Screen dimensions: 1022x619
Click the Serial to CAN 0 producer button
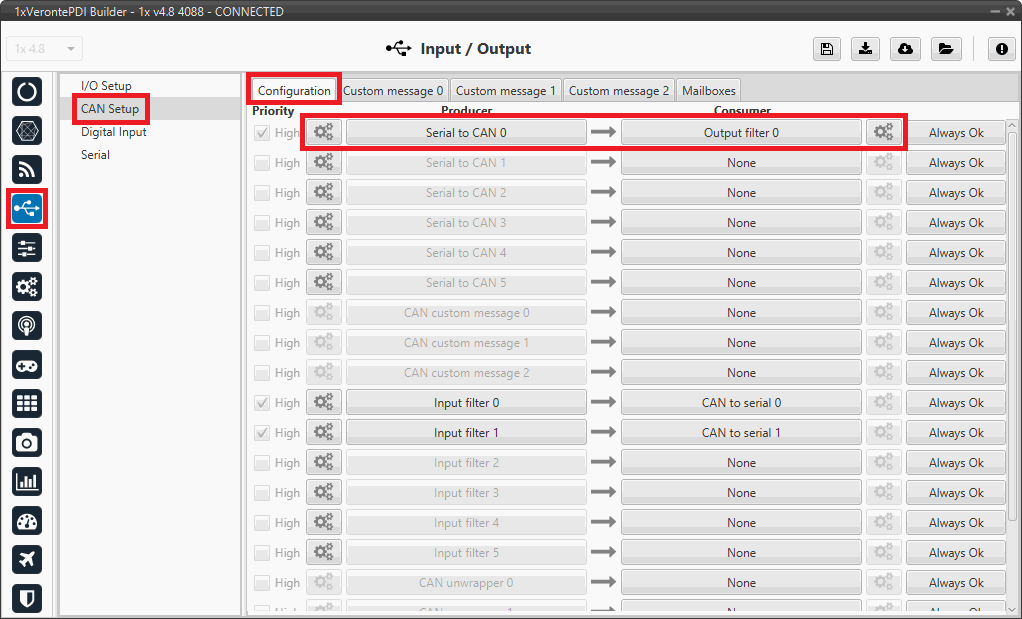tap(466, 133)
